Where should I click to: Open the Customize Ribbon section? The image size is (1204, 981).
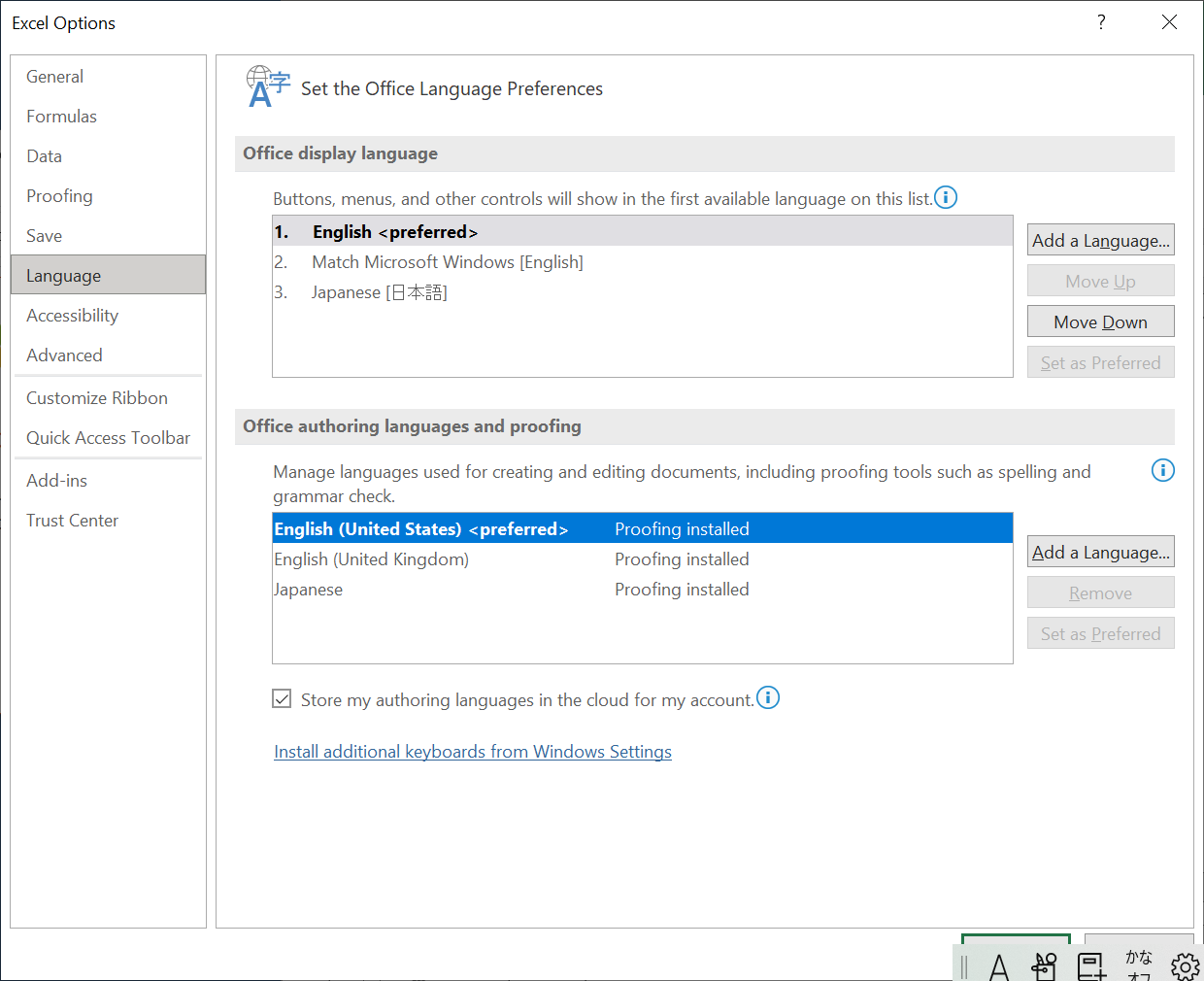(97, 397)
